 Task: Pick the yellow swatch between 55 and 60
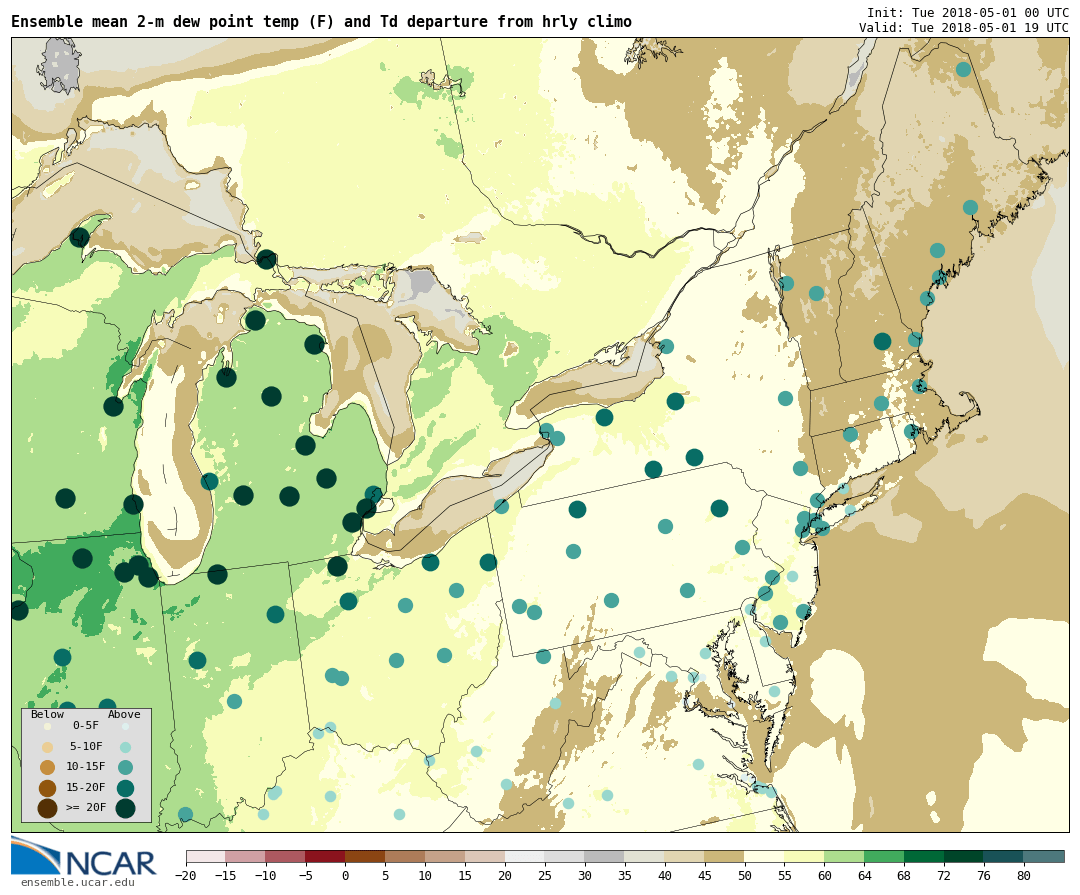[804, 856]
